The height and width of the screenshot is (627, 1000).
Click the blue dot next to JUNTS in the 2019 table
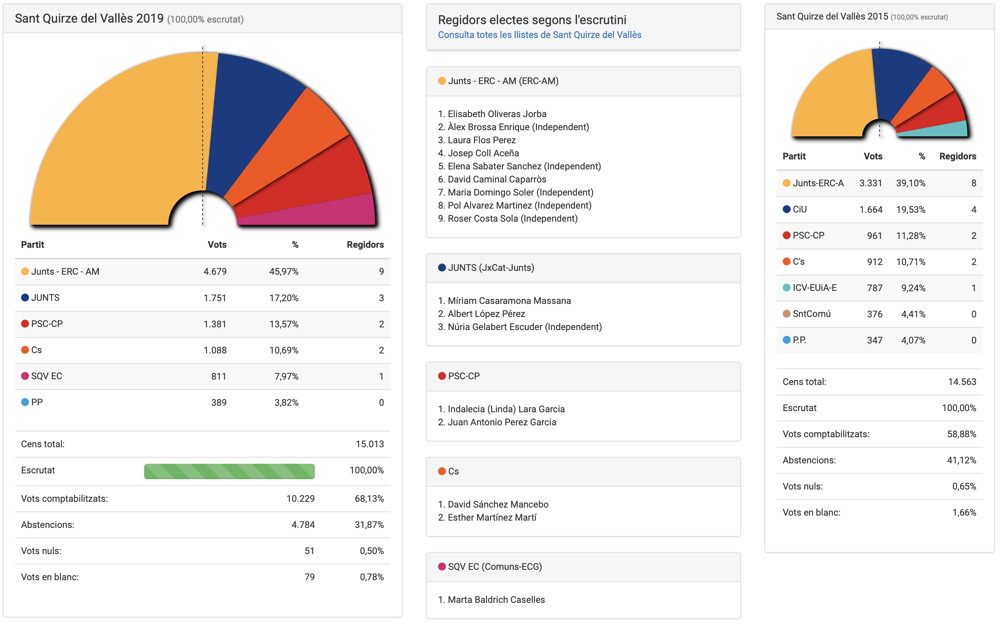click(25, 298)
